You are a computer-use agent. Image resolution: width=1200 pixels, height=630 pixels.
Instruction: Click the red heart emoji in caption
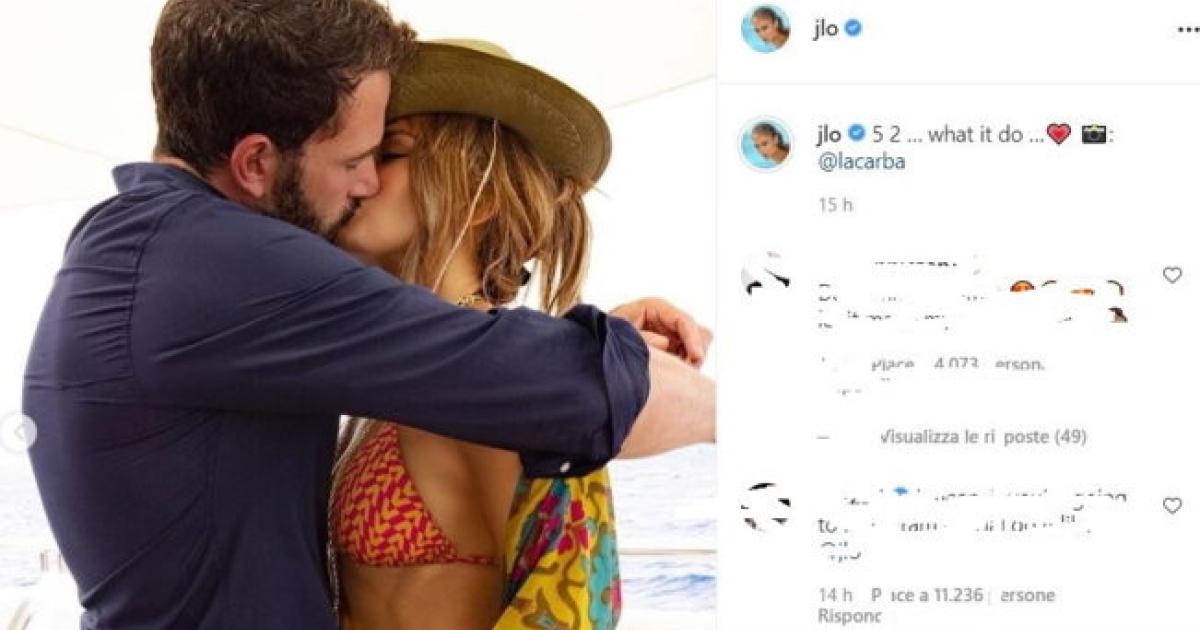point(1058,134)
